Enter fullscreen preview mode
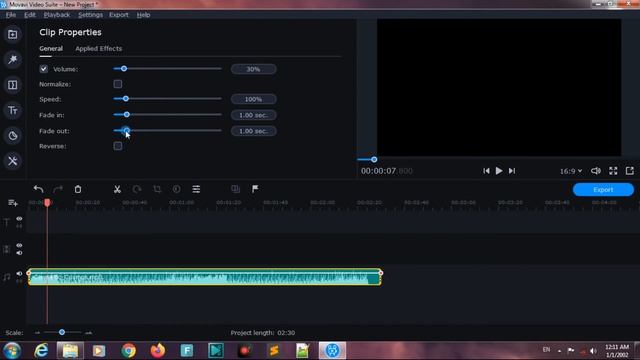The width and height of the screenshot is (640, 360). tap(613, 171)
